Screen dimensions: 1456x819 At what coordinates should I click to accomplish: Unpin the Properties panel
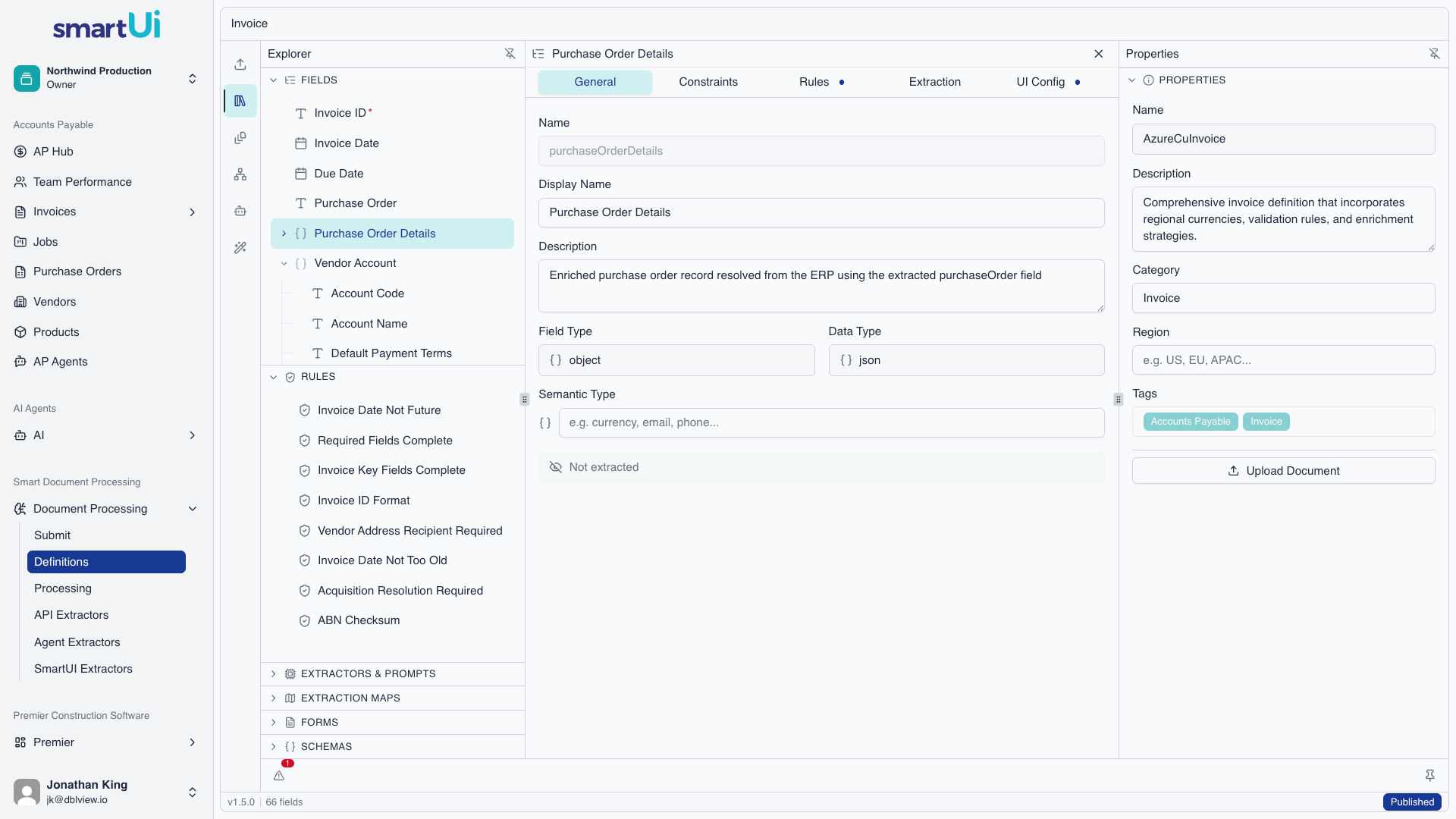point(1434,54)
